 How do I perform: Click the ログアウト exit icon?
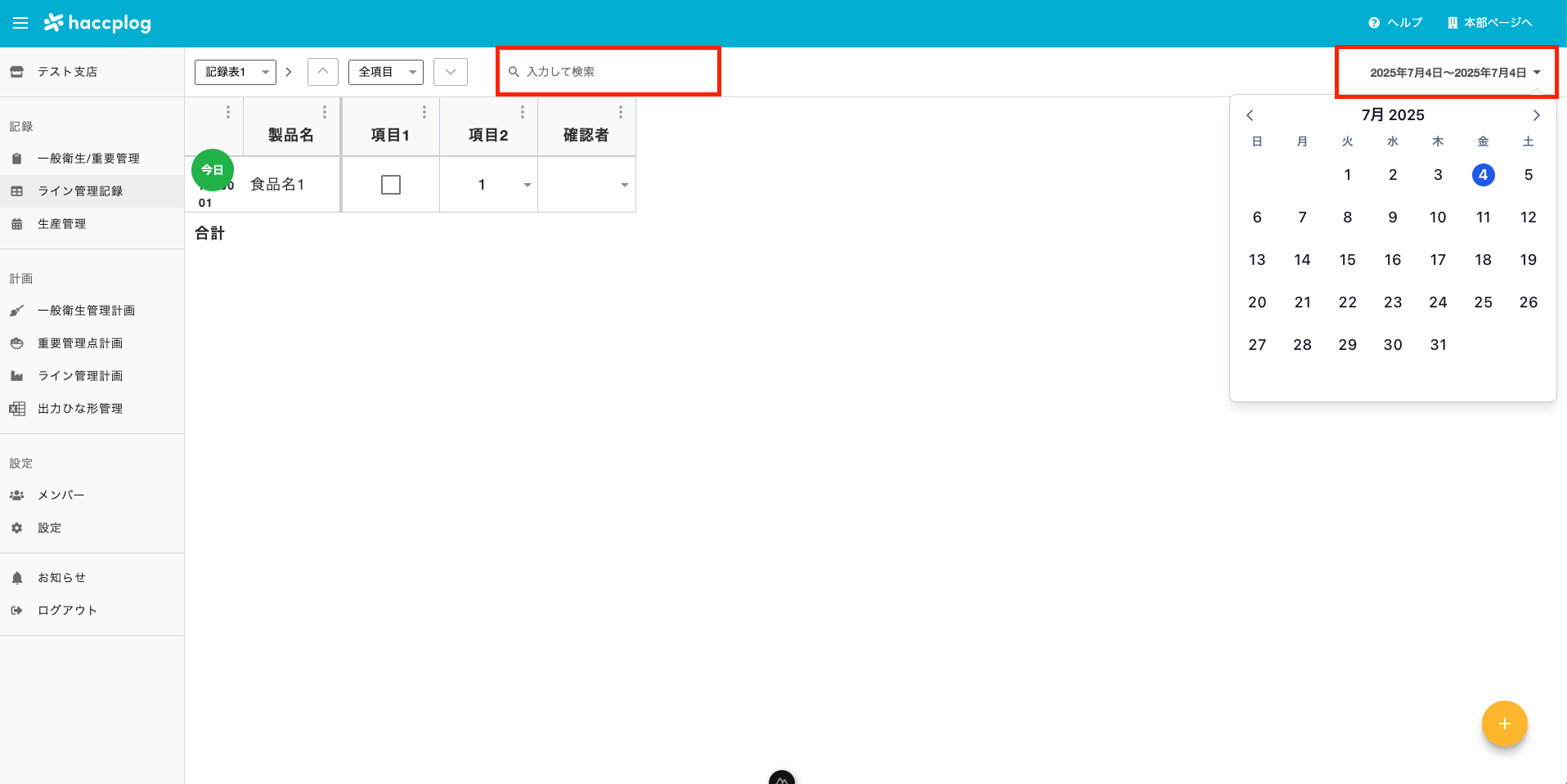(x=18, y=609)
